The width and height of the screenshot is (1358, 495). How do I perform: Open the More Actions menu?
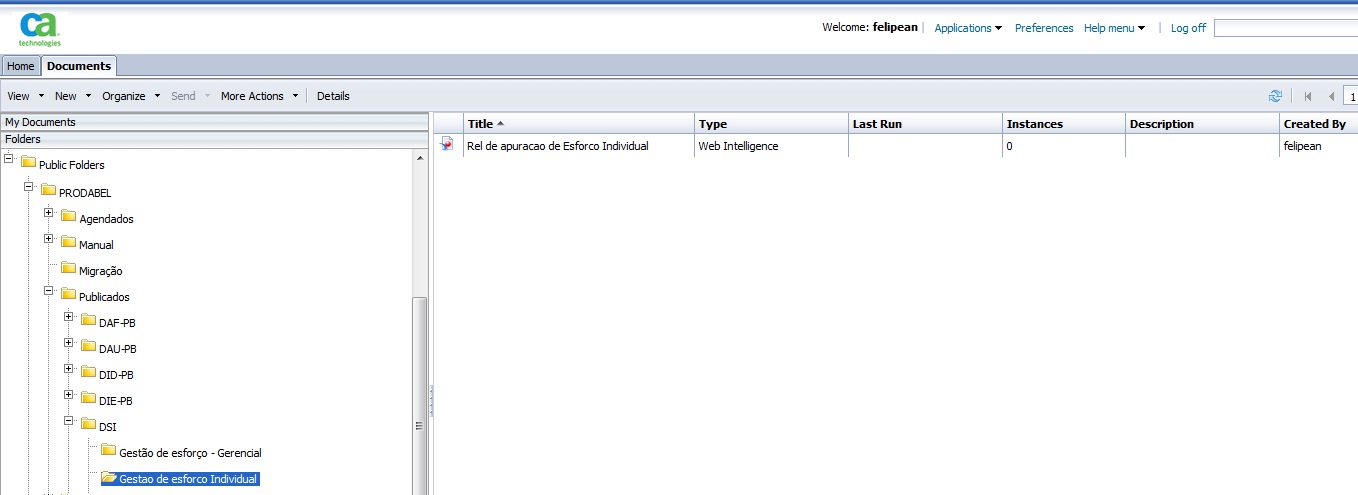(260, 96)
